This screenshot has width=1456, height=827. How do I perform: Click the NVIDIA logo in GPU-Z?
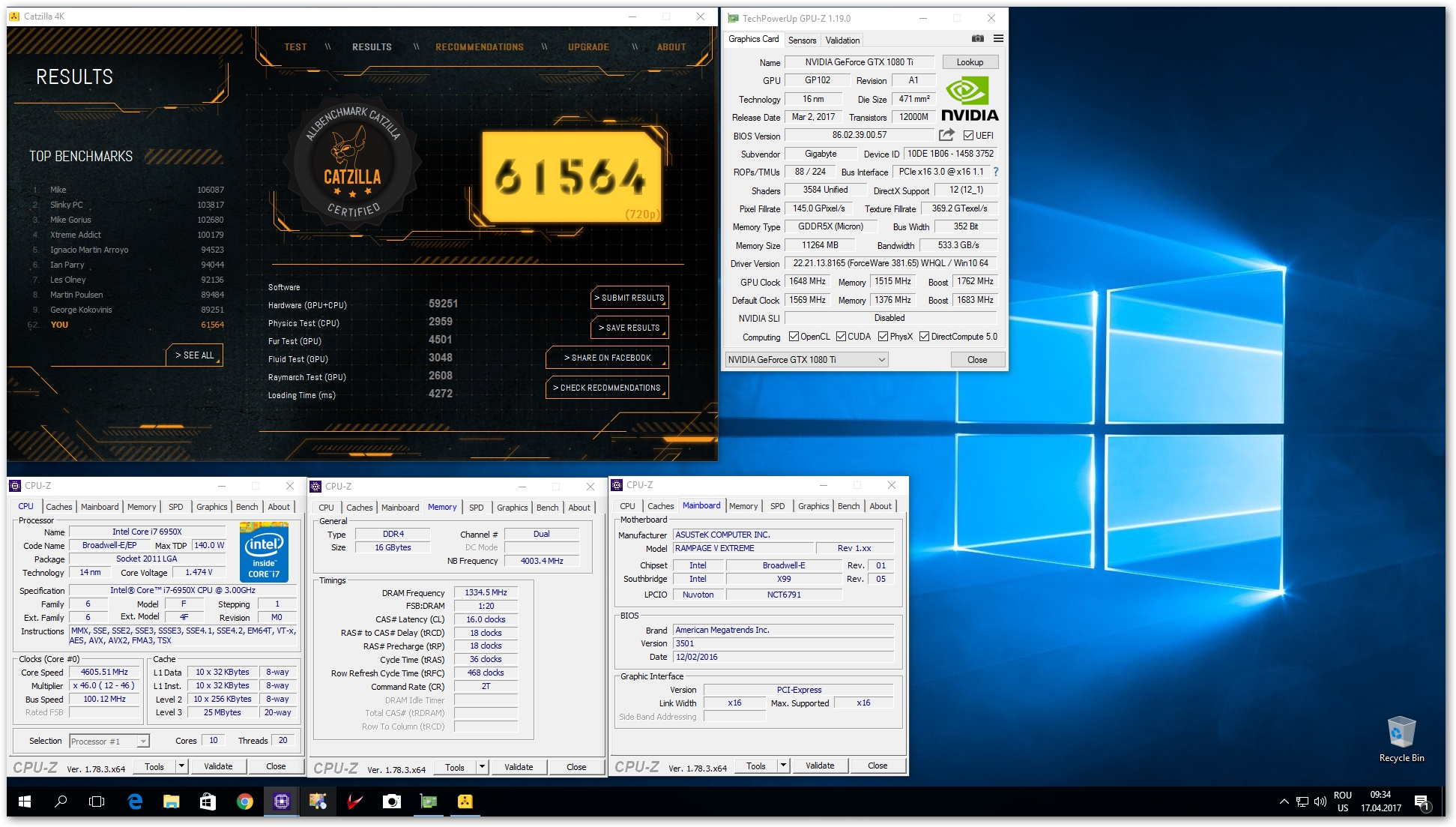970,99
